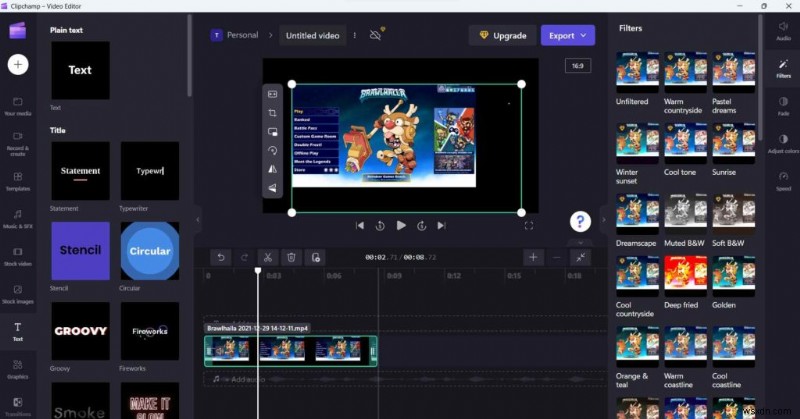
Task: Redo the last edit
Action: [244, 258]
